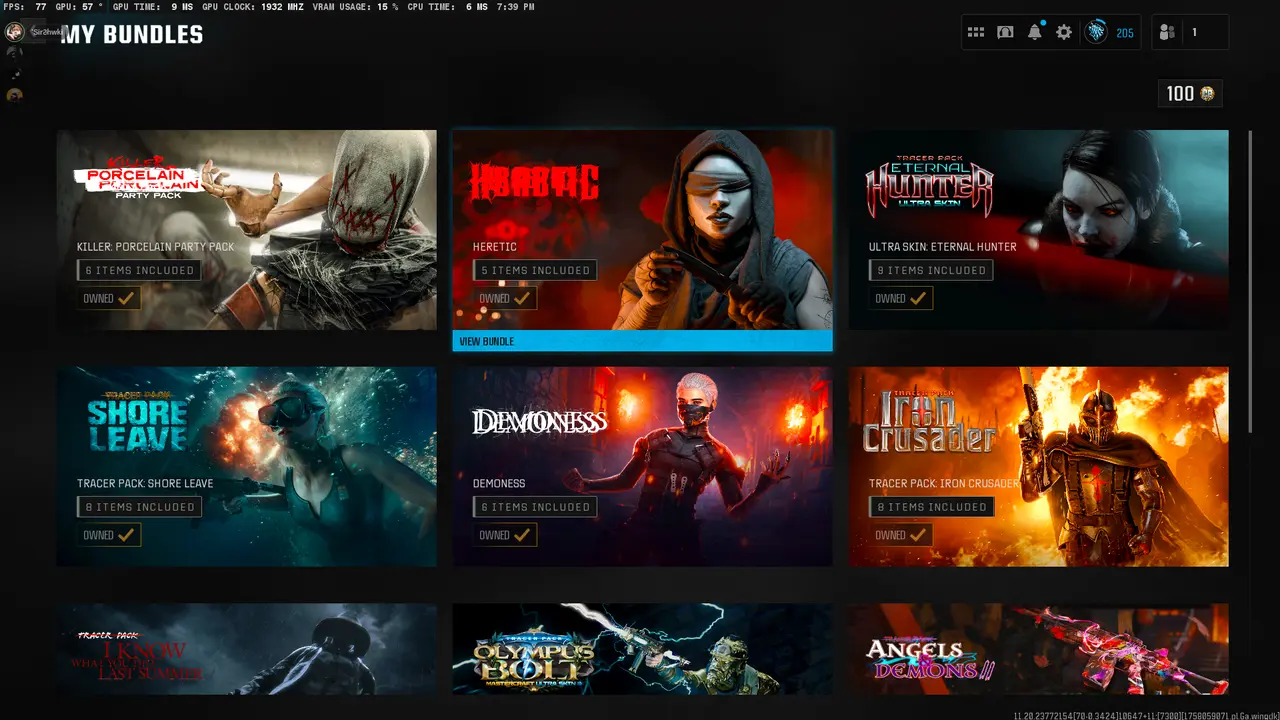Viewport: 1280px width, 720px height.
Task: Click the checkmark on Demoness's Owned badge
Action: [x=521, y=535]
